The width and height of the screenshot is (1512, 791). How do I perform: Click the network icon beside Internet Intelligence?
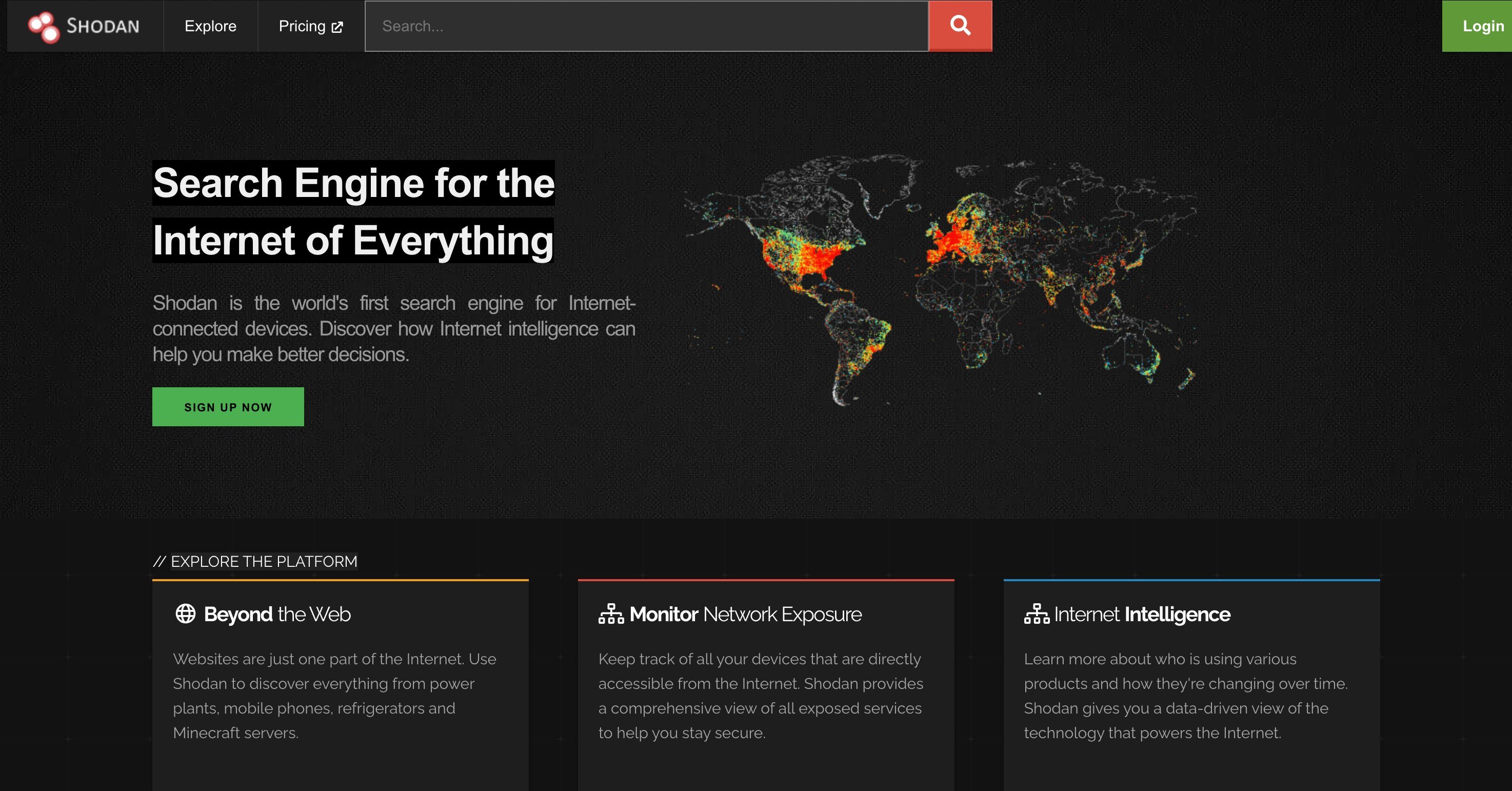[x=1037, y=614]
